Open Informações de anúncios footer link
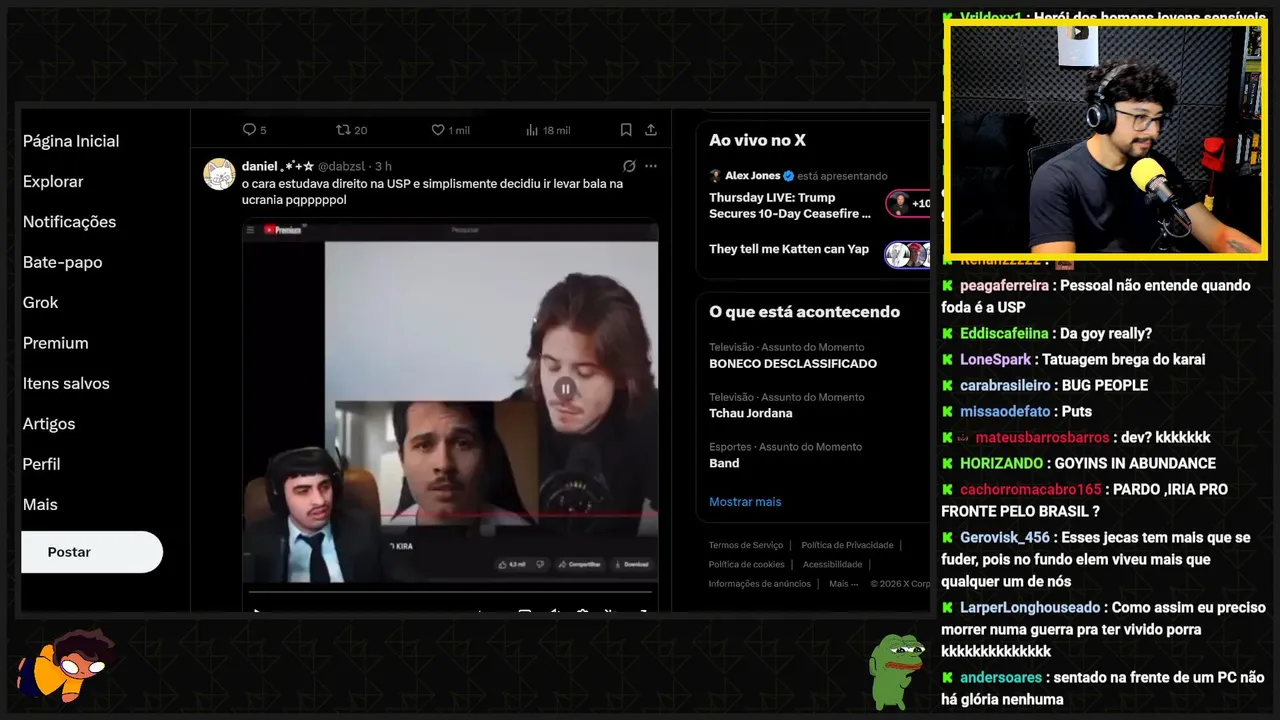Screen dimensions: 1280x720 (x=760, y=583)
